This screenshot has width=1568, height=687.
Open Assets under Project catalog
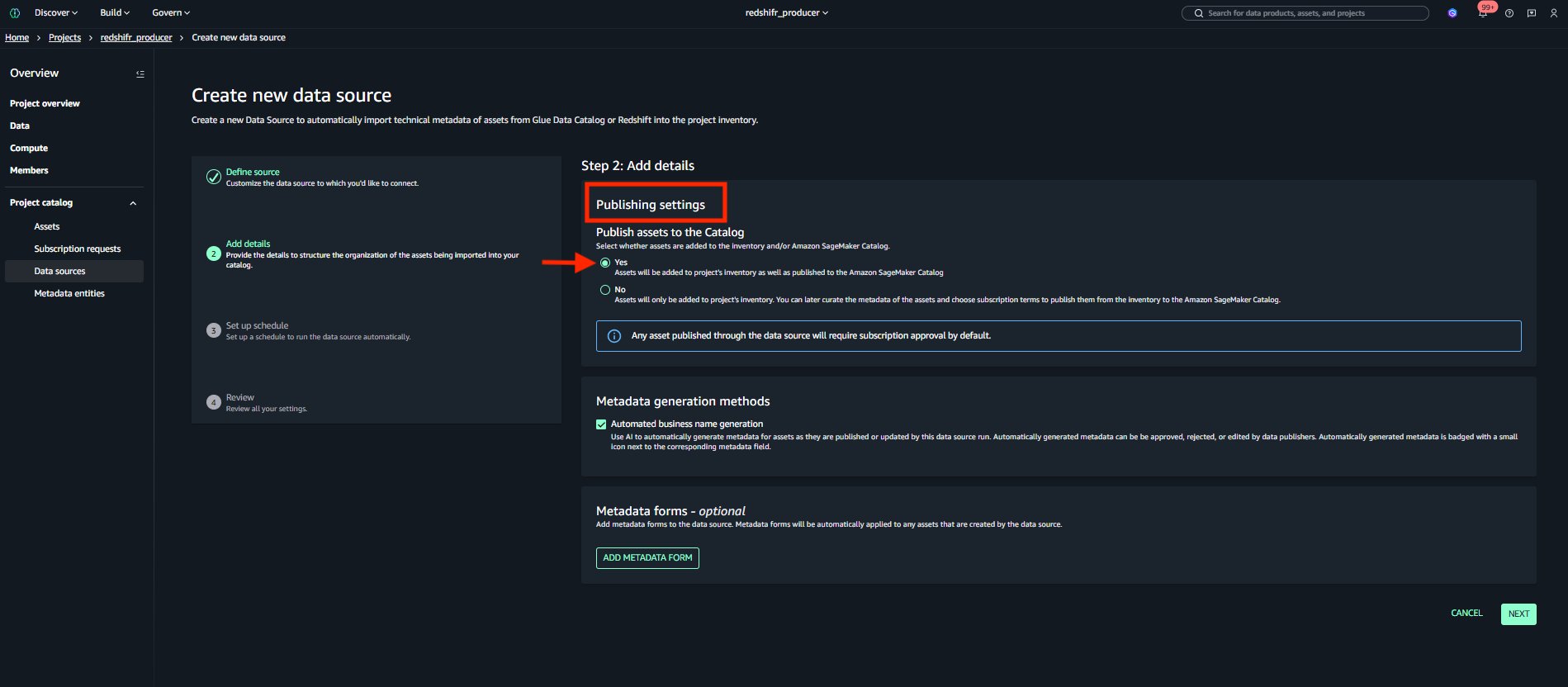[x=47, y=227]
